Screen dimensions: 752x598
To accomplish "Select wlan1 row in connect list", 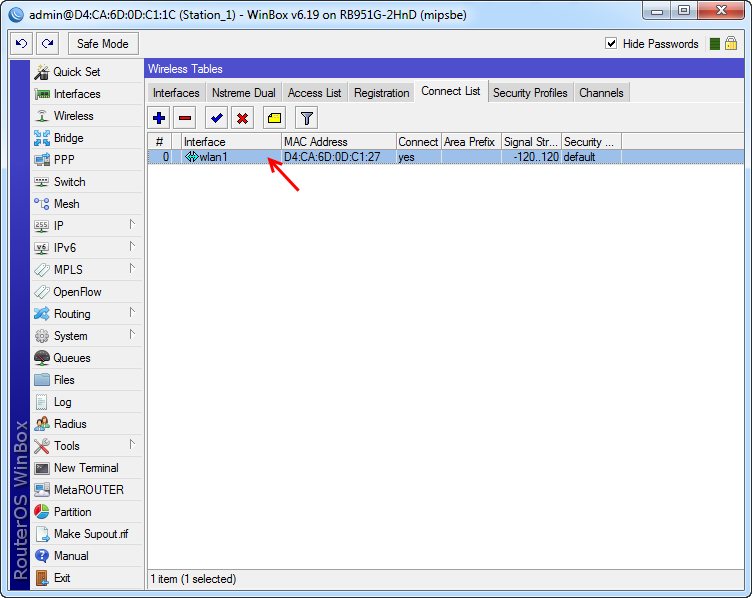I will [x=446, y=157].
